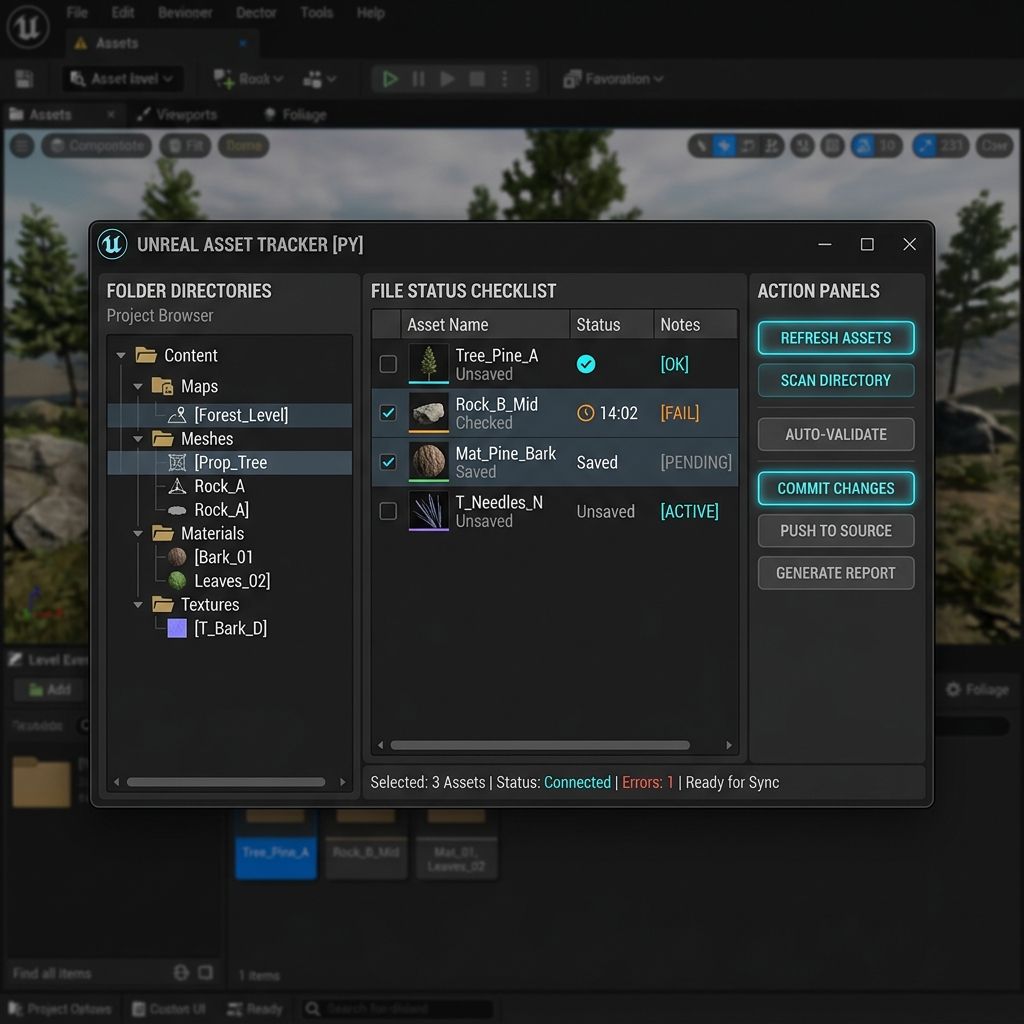The height and width of the screenshot is (1024, 1024).
Task: Select the Prop_Tree mesh icon
Action: point(177,462)
